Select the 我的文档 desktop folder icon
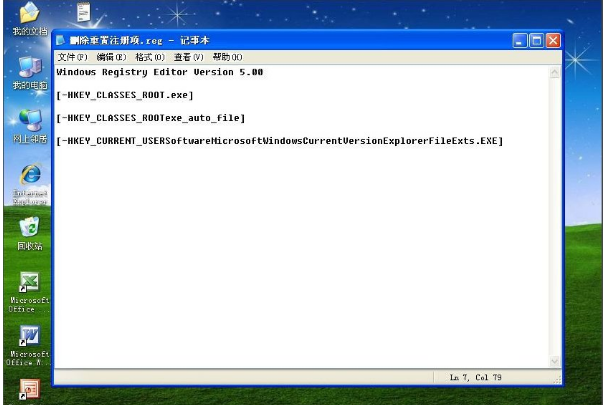This screenshot has width=604, height=405. 29,14
